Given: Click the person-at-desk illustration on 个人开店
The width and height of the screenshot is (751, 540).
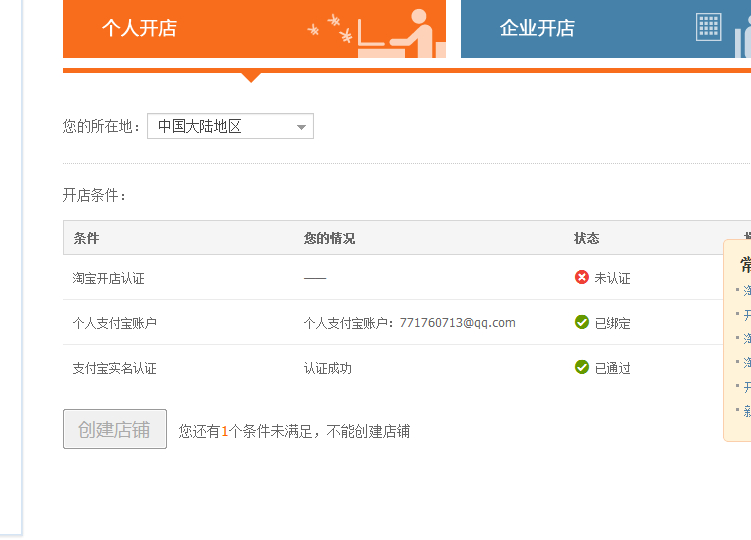Looking at the screenshot, I should pos(401,34).
